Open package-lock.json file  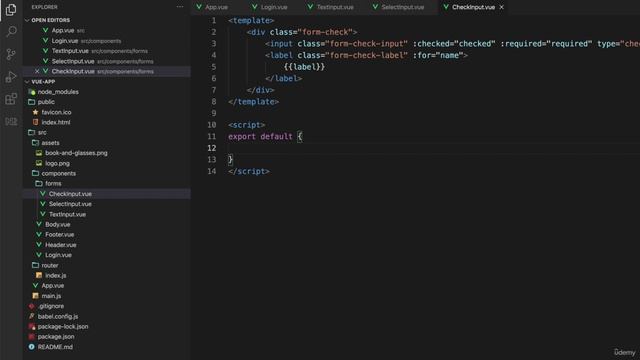point(62,327)
